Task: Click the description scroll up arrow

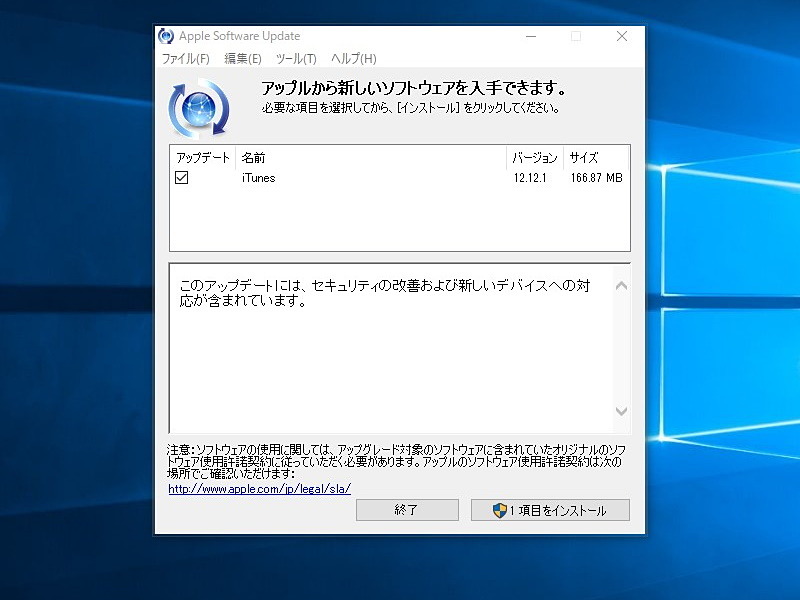Action: [x=621, y=286]
